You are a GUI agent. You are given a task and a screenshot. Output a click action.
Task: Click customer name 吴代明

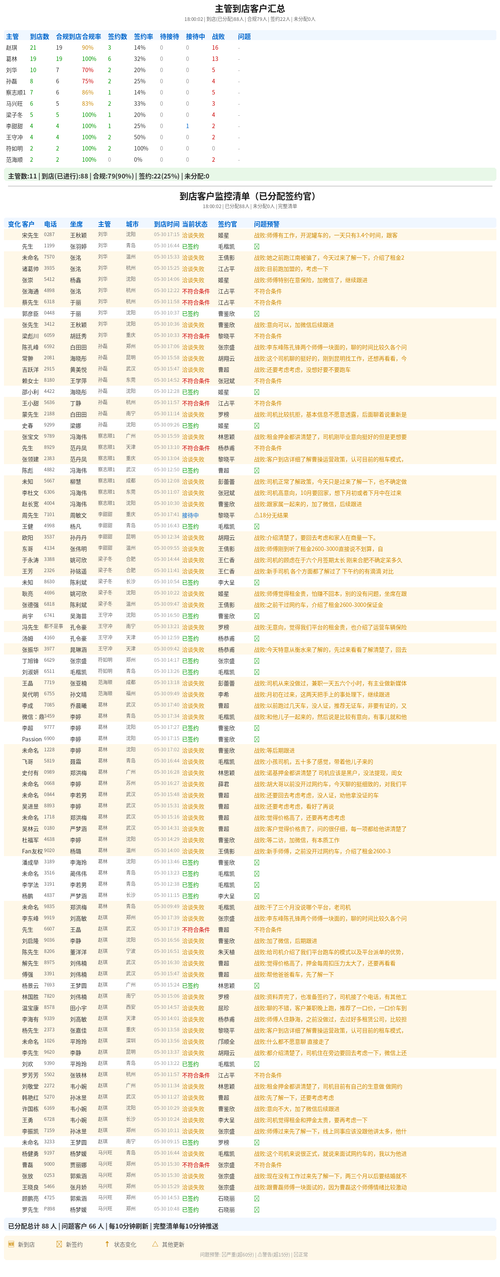30,693
